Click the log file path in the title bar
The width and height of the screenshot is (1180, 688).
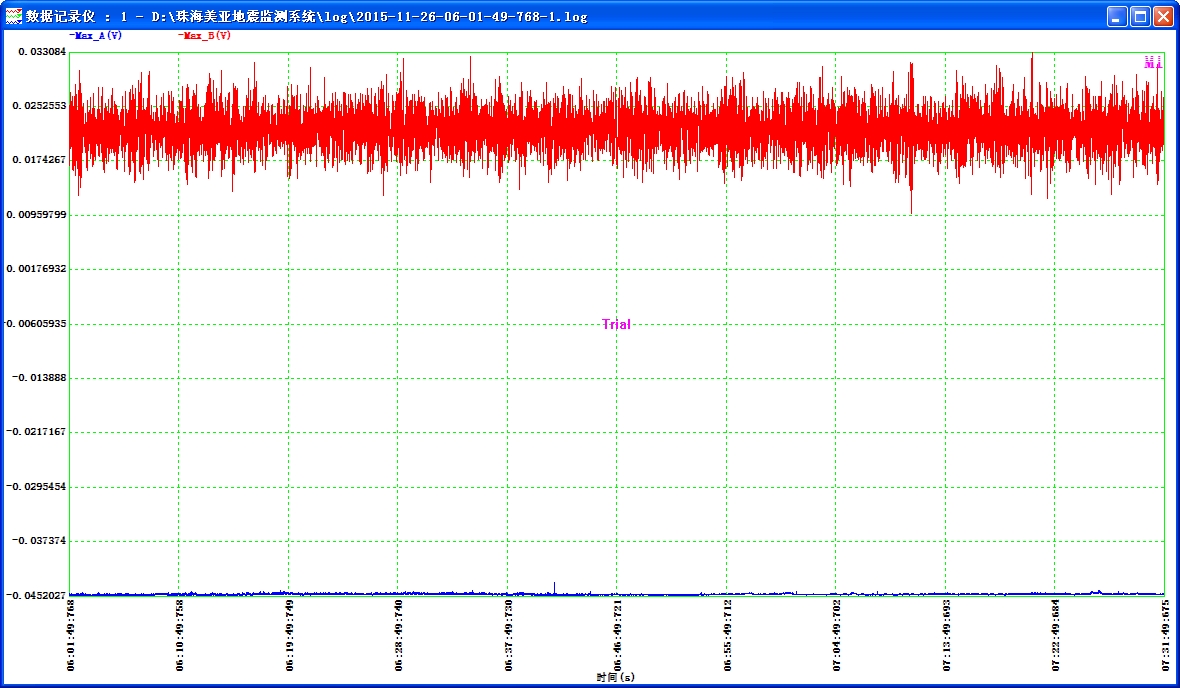click(370, 17)
